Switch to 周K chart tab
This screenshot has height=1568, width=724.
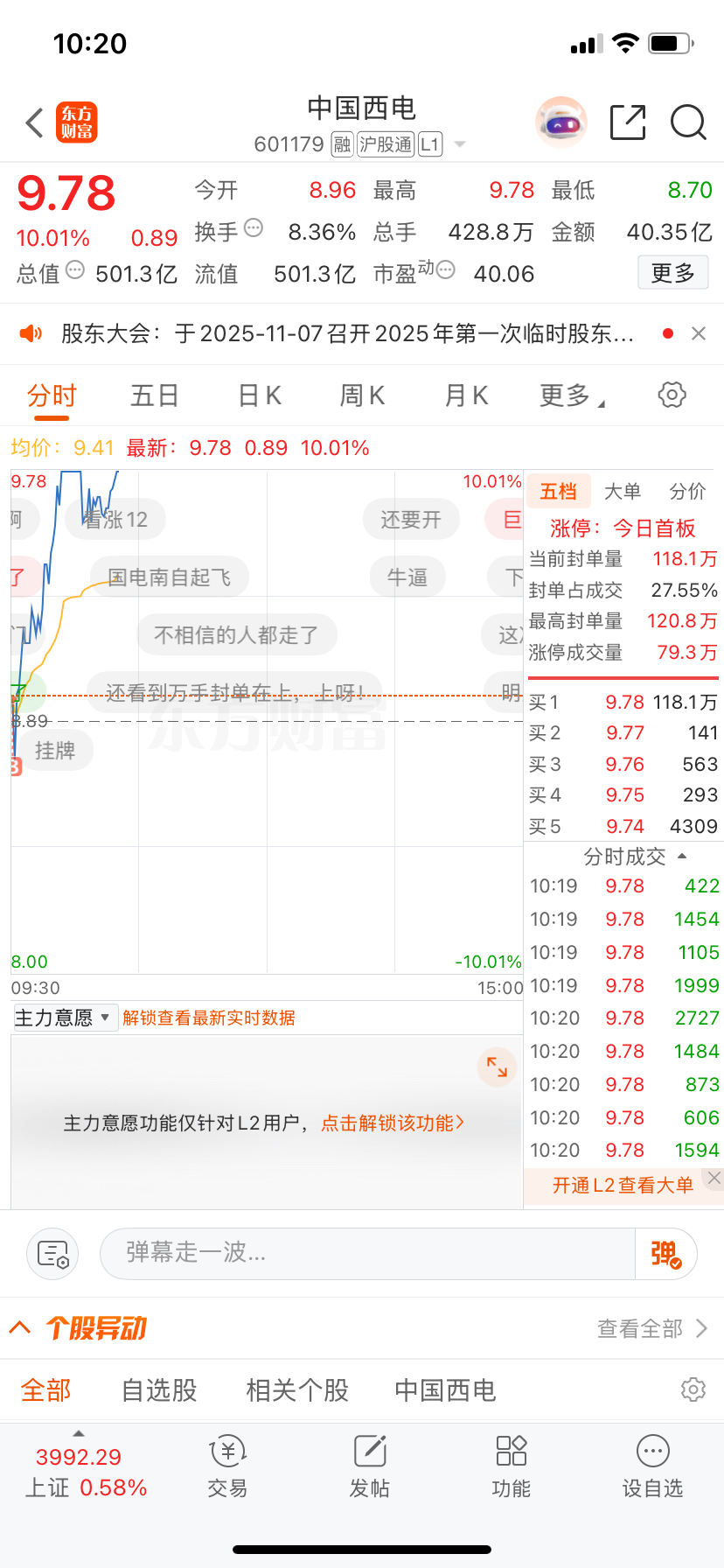pyautogui.click(x=362, y=396)
